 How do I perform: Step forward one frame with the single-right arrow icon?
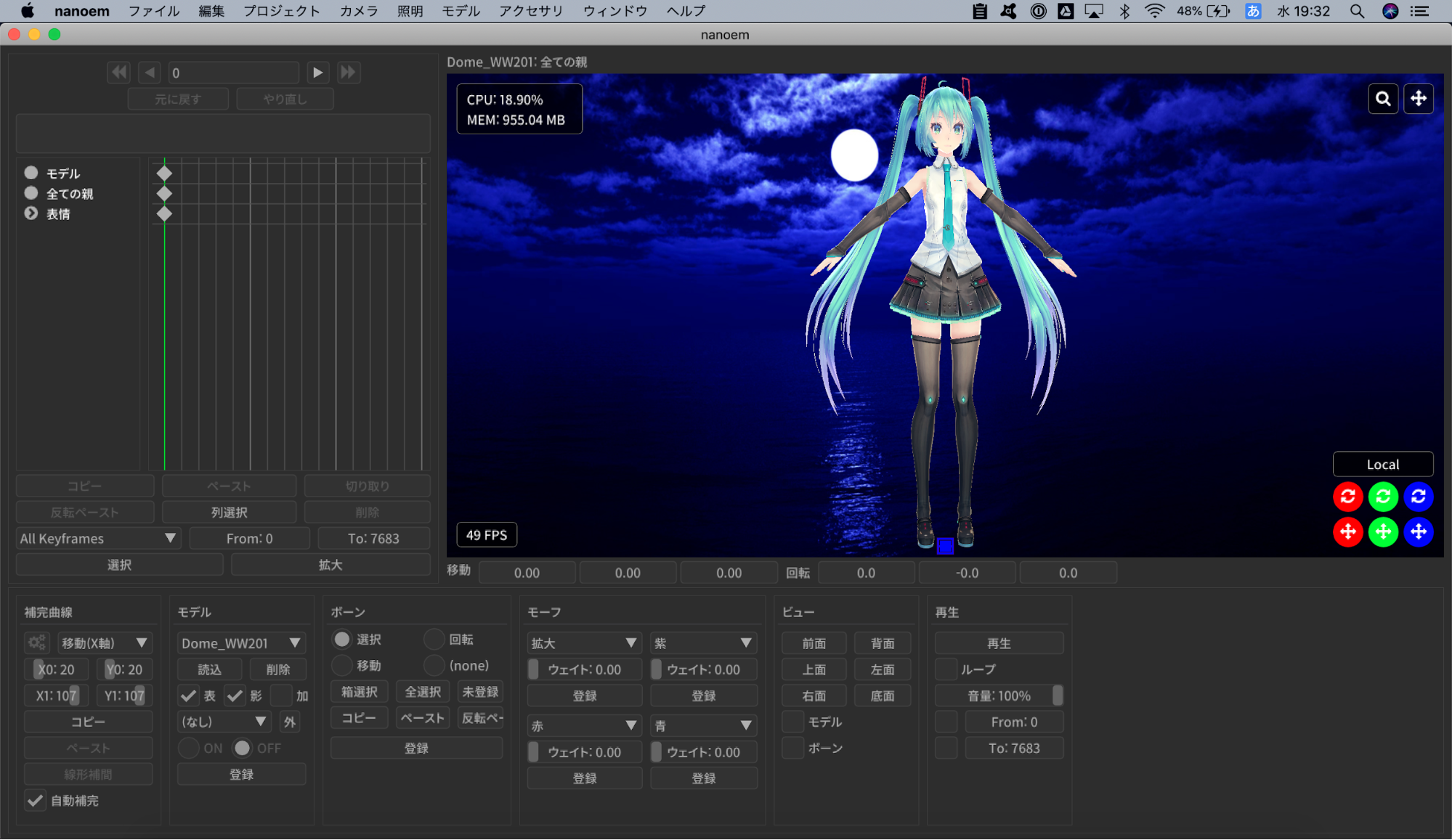[317, 73]
